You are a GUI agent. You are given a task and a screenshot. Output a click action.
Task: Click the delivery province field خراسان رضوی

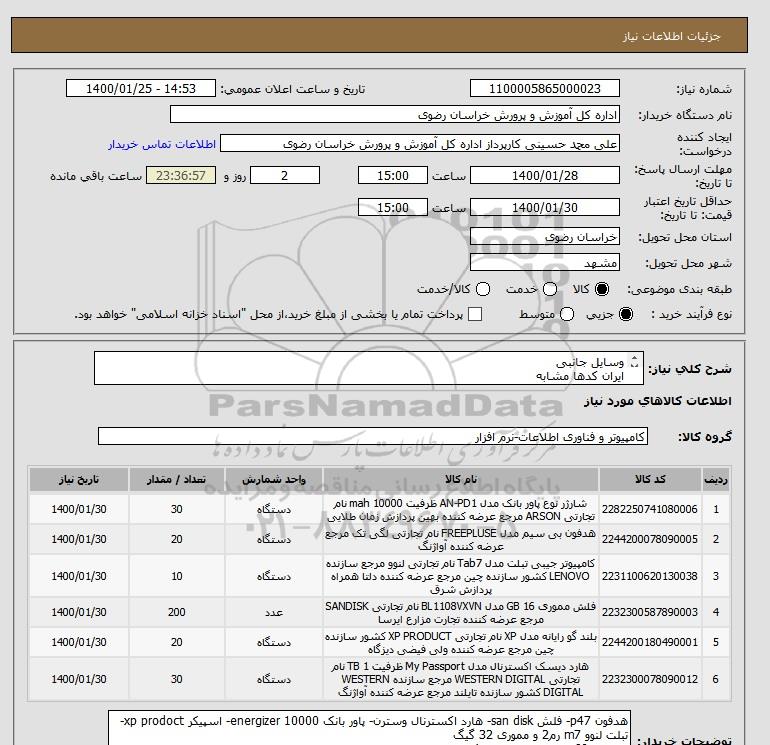click(x=545, y=237)
